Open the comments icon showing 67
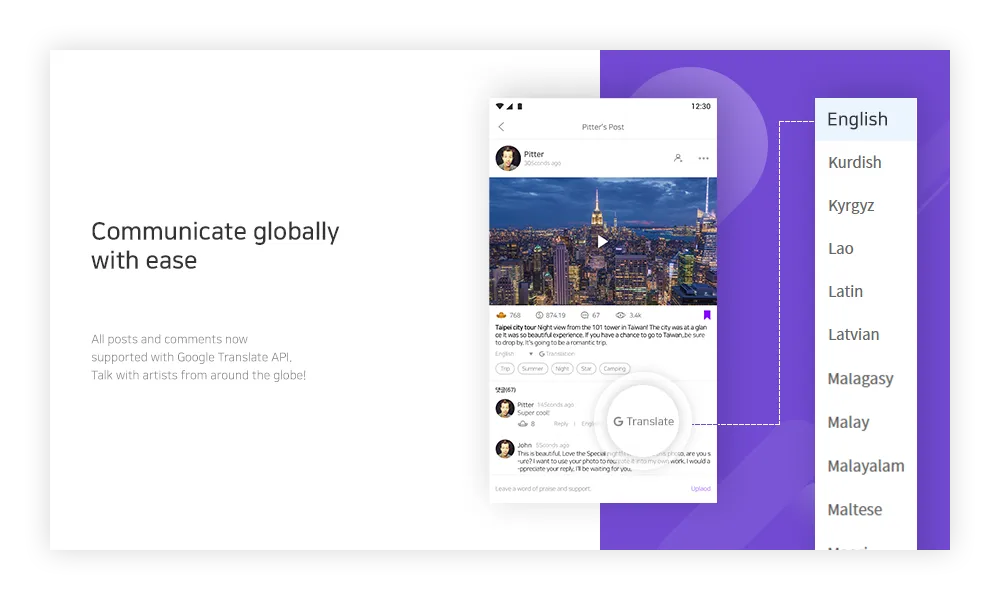Viewport: 1000px width, 600px height. click(584, 315)
